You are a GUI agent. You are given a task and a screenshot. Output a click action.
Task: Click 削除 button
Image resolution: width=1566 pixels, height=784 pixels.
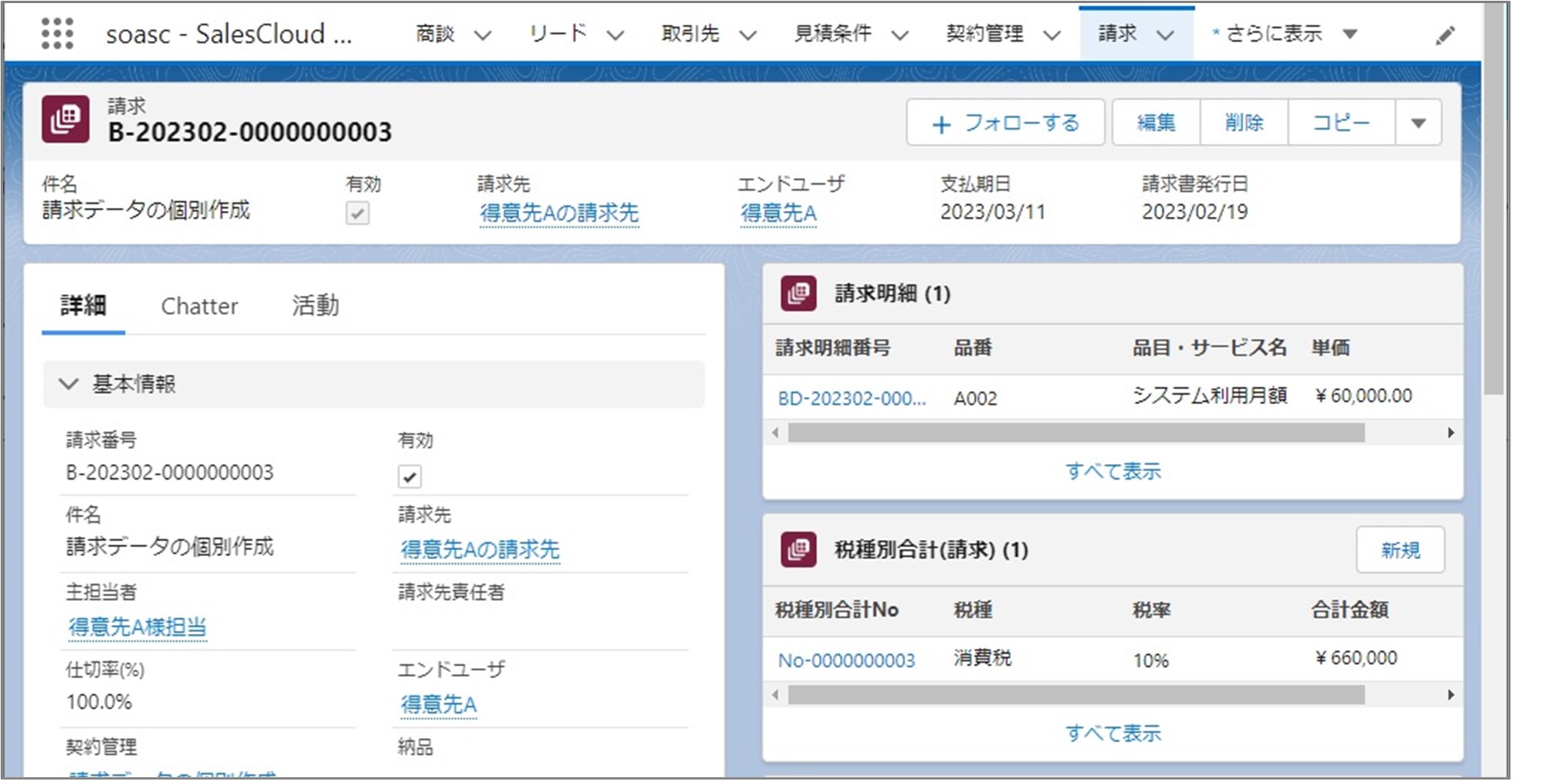(1244, 123)
